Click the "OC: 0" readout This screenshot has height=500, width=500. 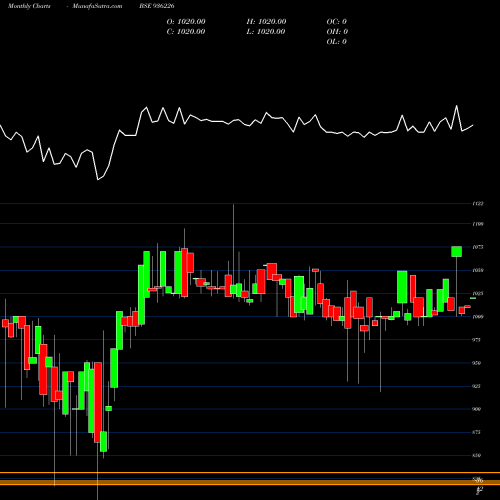click(x=337, y=22)
